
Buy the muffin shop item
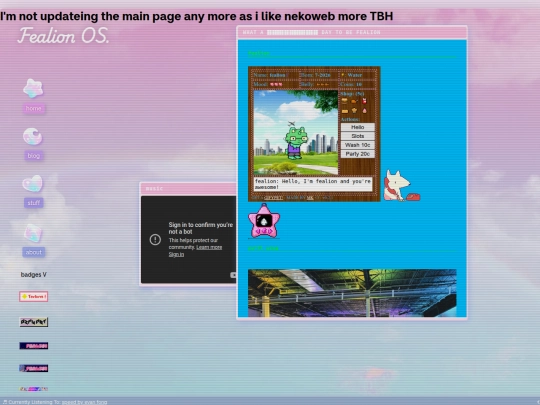tap(354, 111)
